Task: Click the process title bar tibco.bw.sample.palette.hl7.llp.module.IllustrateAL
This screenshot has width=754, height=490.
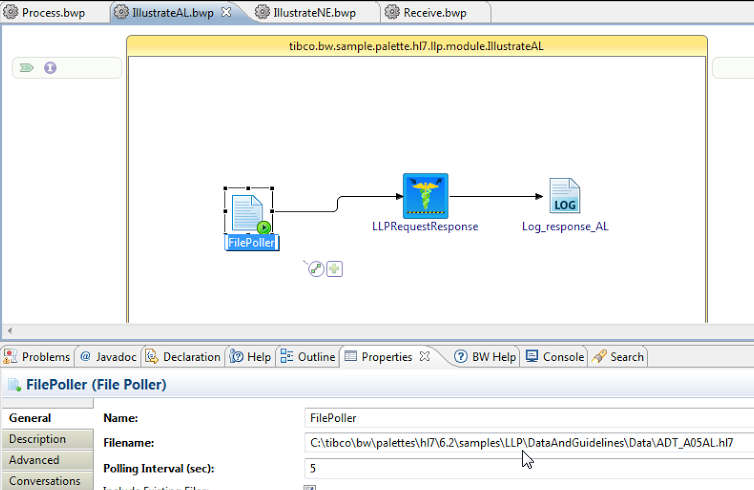Action: pyautogui.click(x=416, y=46)
